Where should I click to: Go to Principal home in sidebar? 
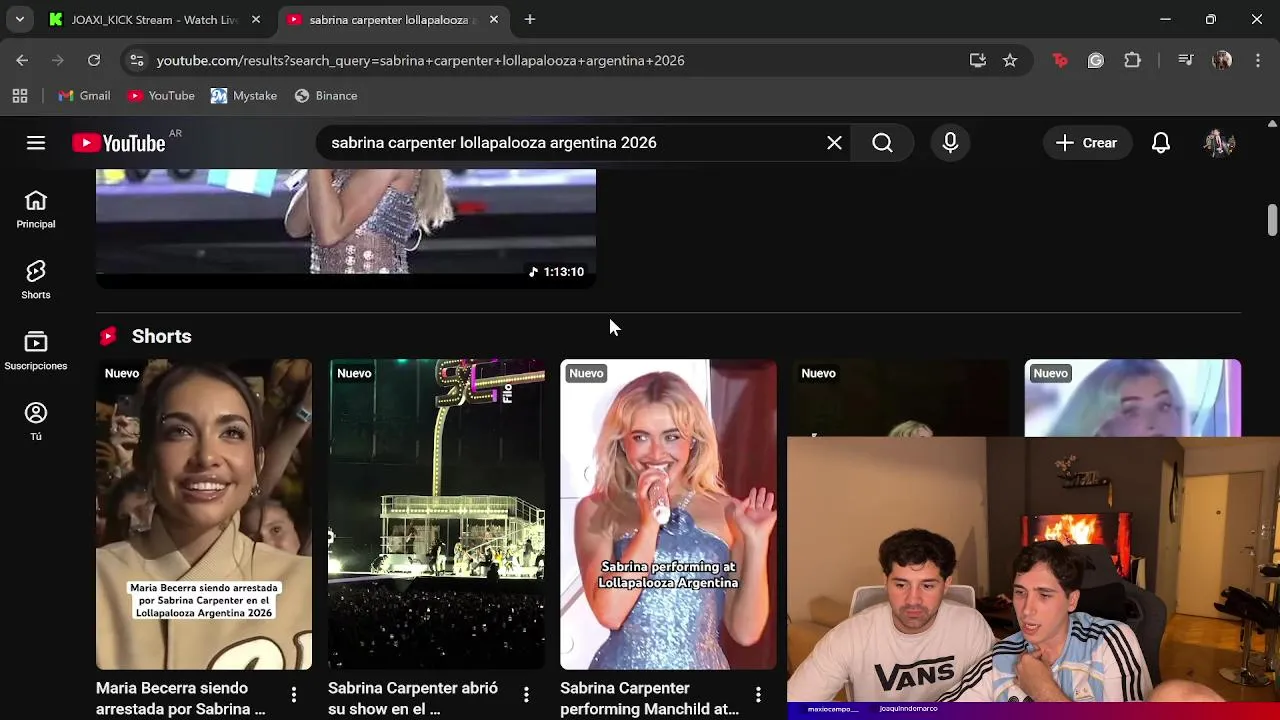pos(36,210)
